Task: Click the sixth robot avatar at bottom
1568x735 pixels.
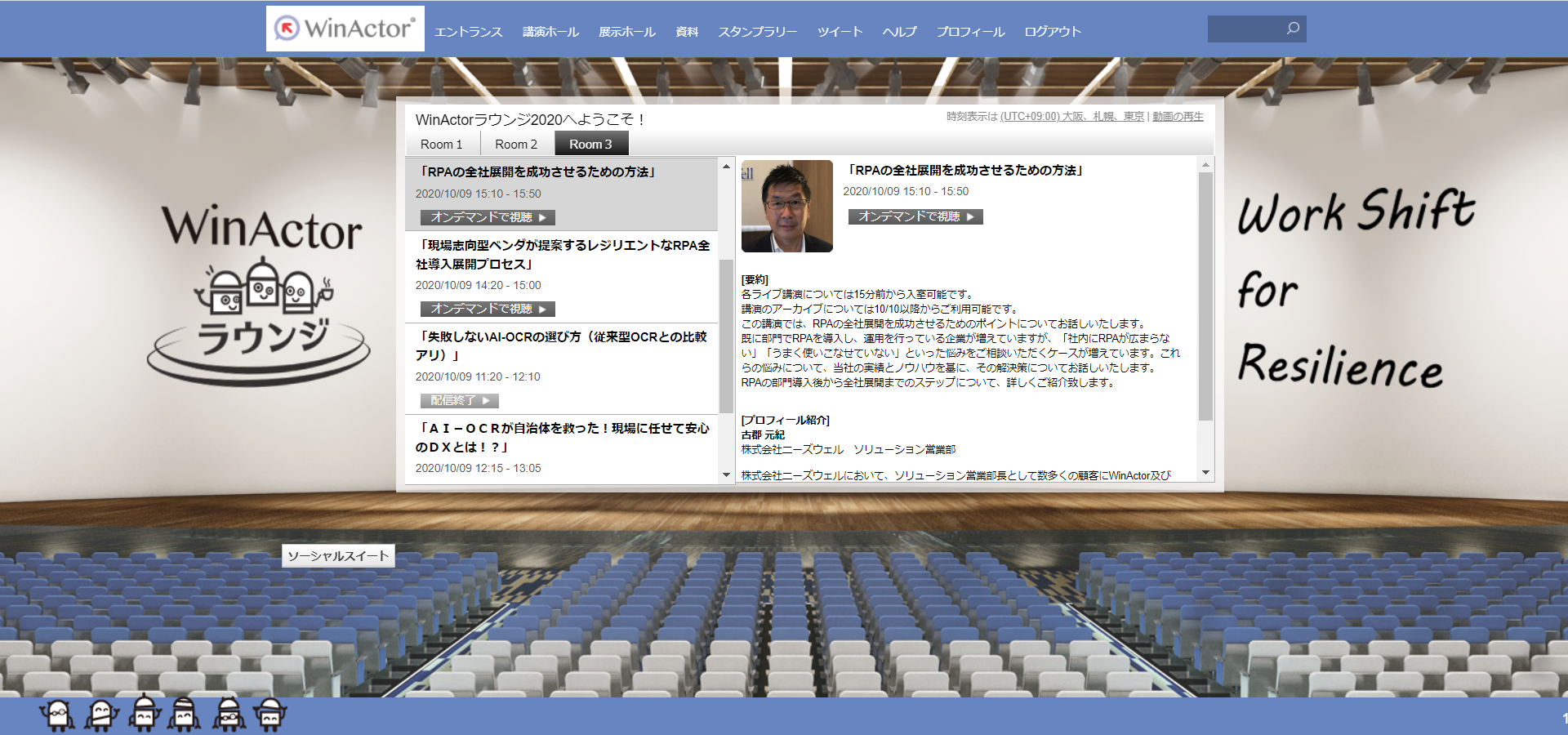Action: (x=269, y=715)
